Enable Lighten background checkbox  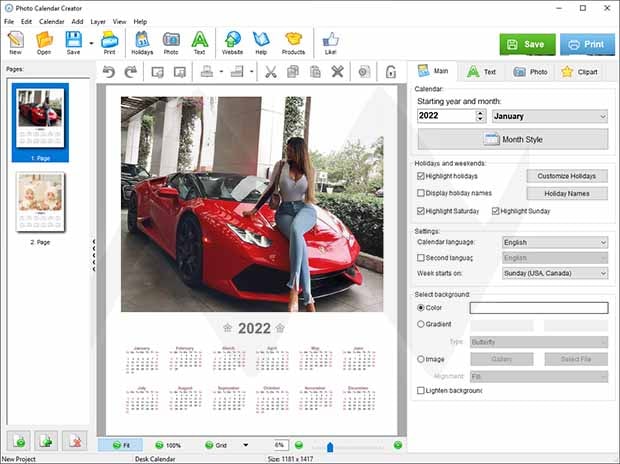coord(421,390)
